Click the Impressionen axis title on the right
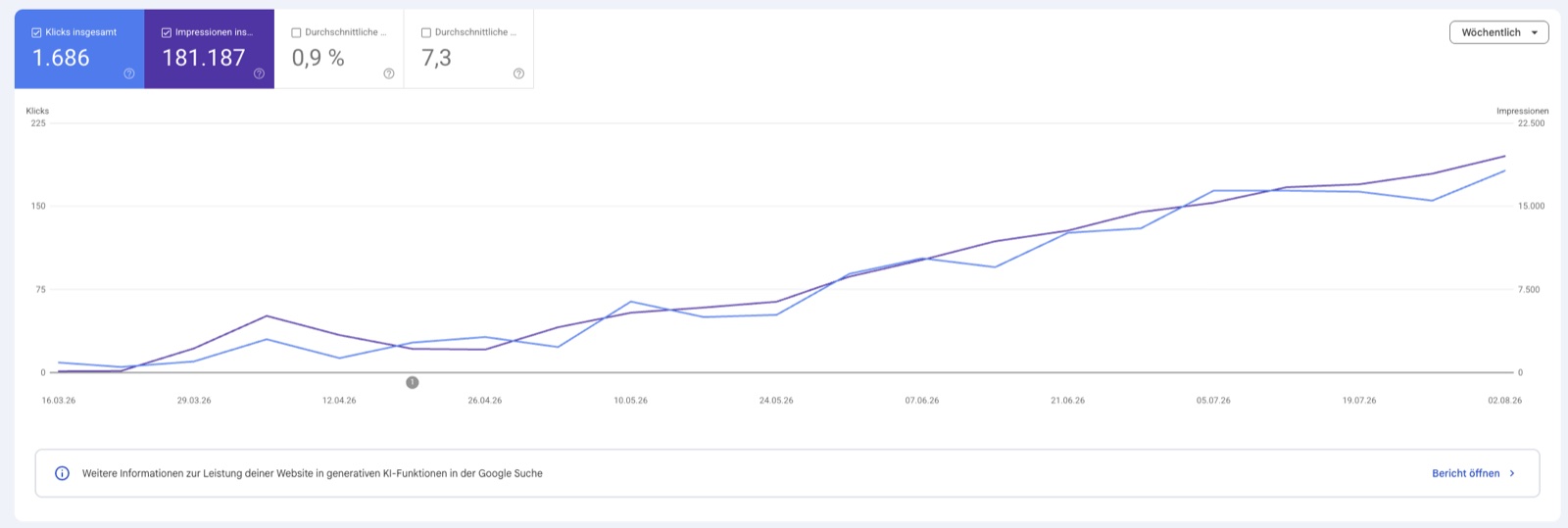This screenshot has width=1568, height=528. click(1522, 111)
